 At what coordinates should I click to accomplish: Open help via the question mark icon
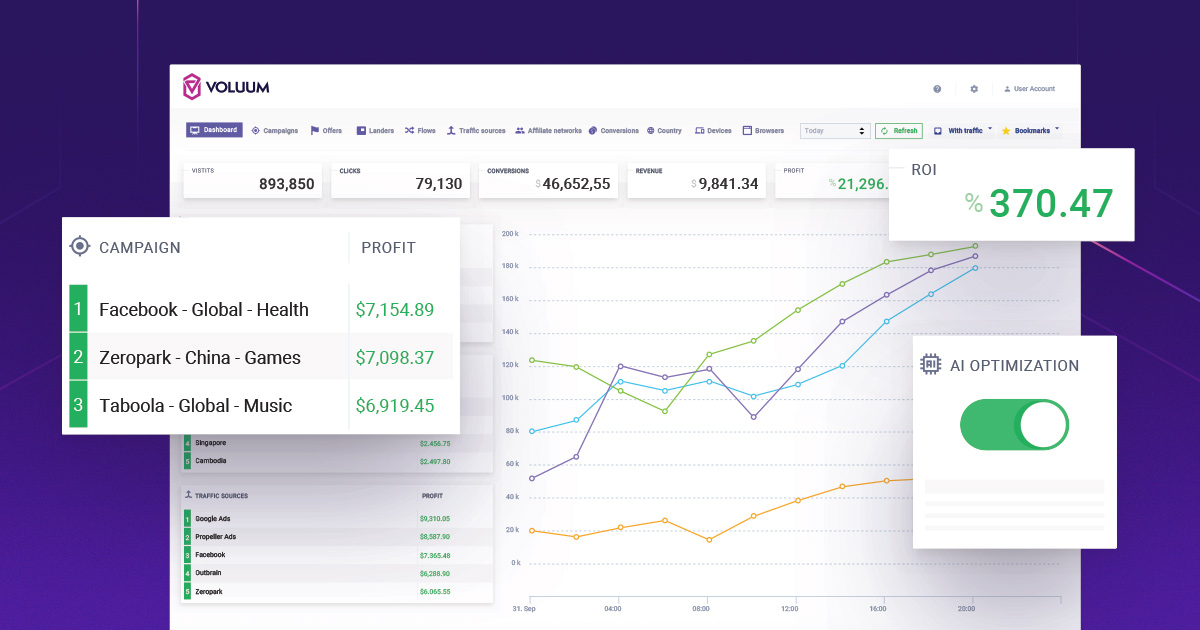click(x=937, y=89)
